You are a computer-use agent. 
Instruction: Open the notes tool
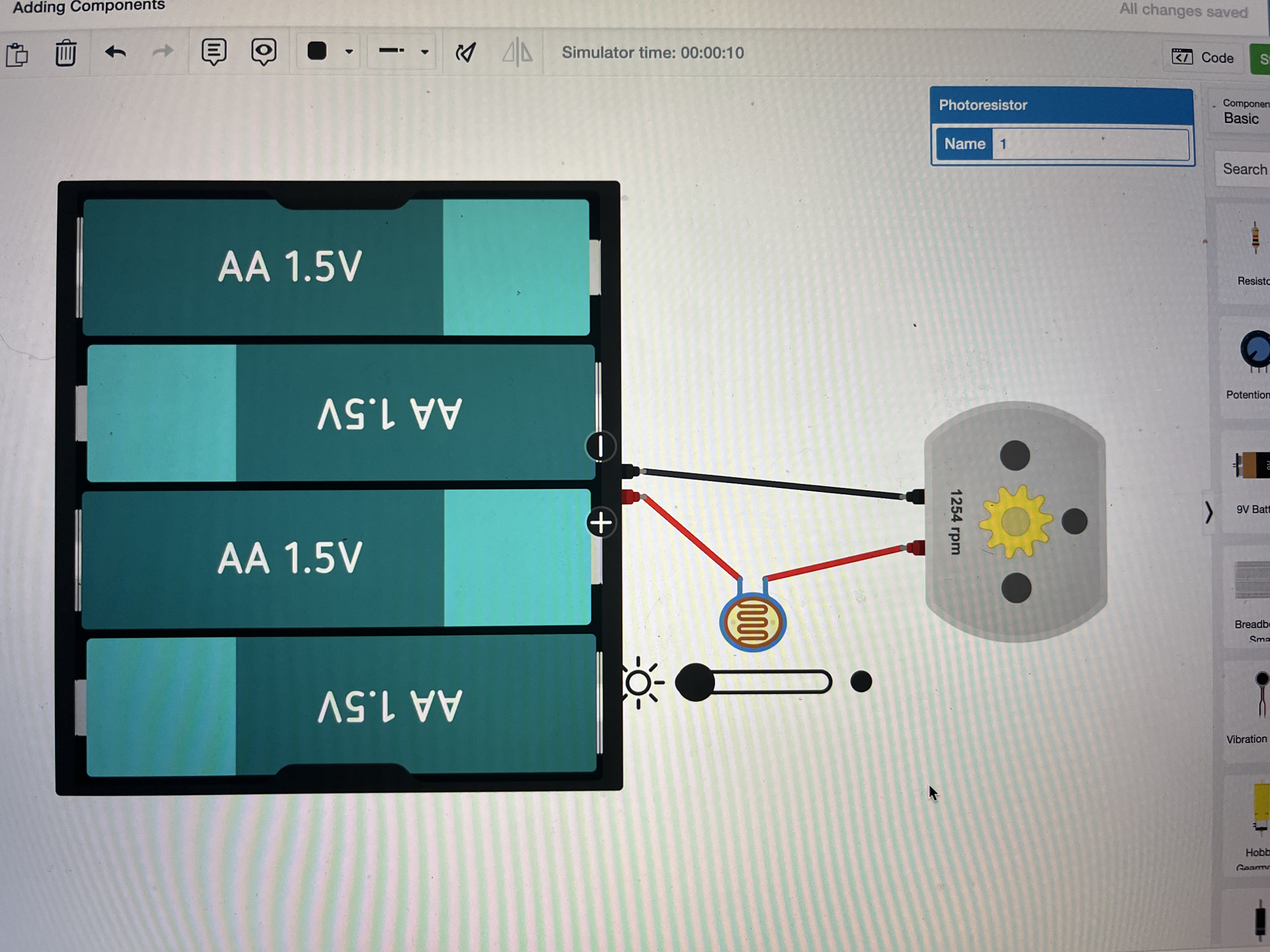214,52
